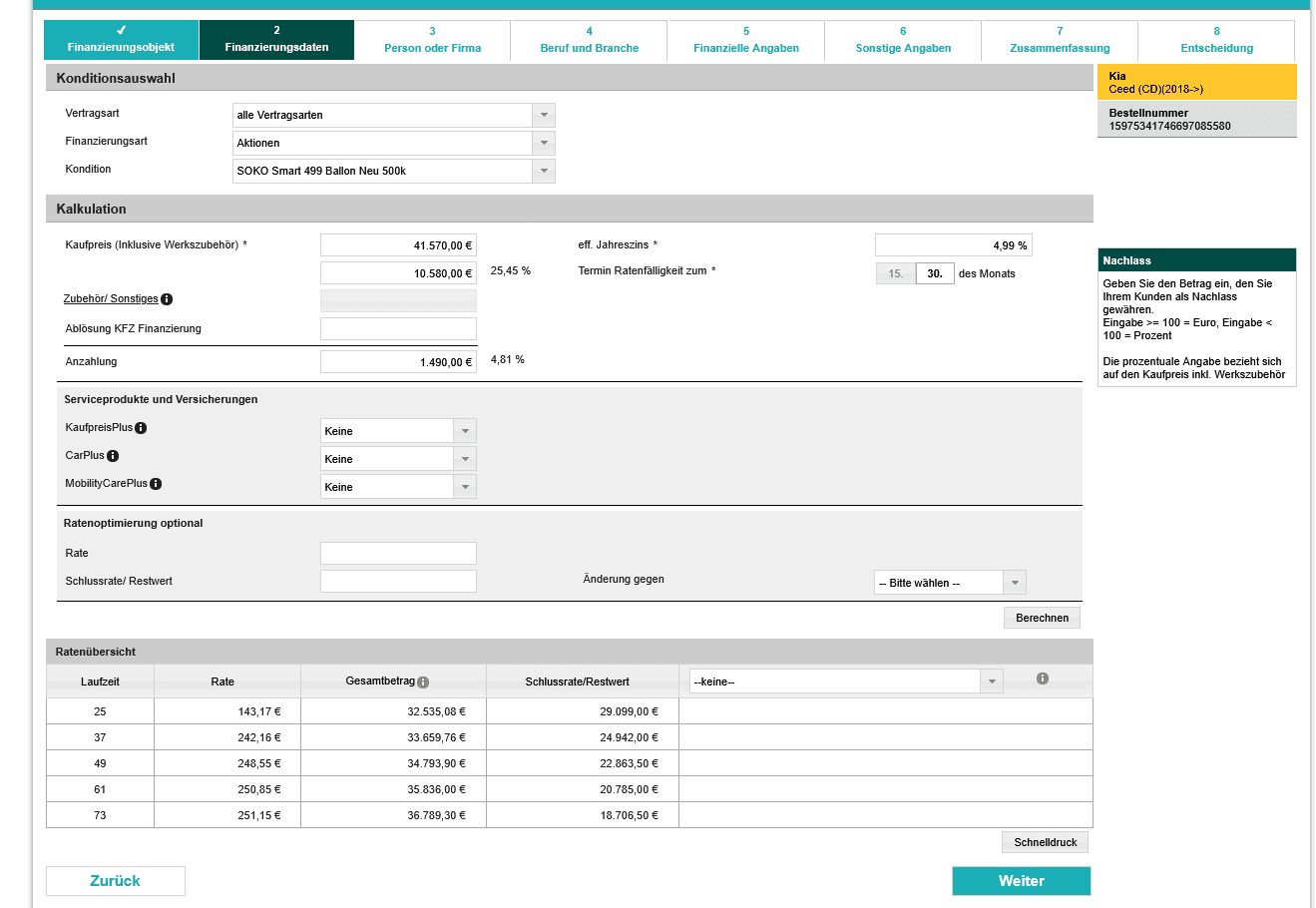Click the Zubehör/ Sonstiges link

tap(111, 299)
